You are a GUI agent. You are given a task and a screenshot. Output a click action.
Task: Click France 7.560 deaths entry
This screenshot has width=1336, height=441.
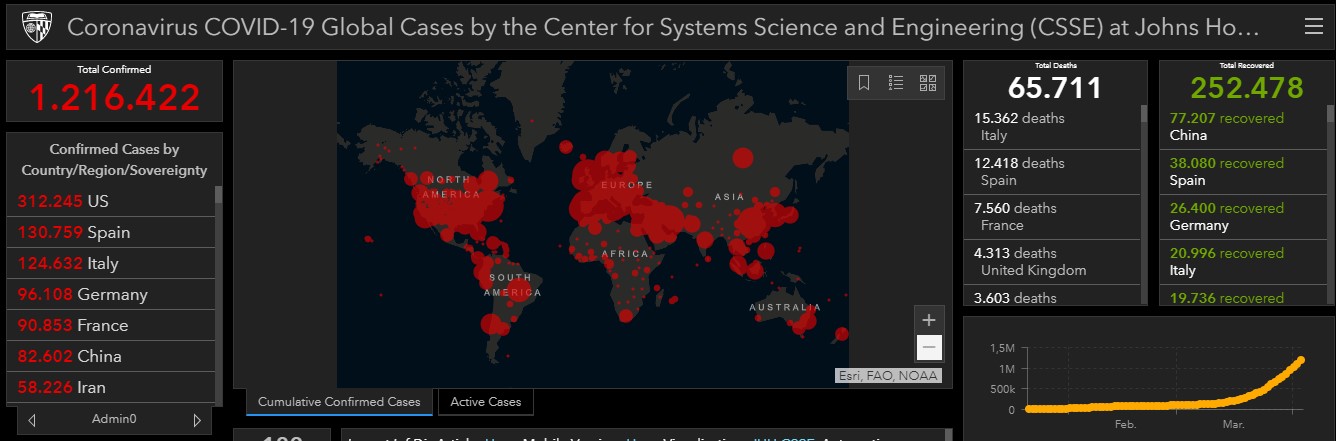pos(1052,217)
